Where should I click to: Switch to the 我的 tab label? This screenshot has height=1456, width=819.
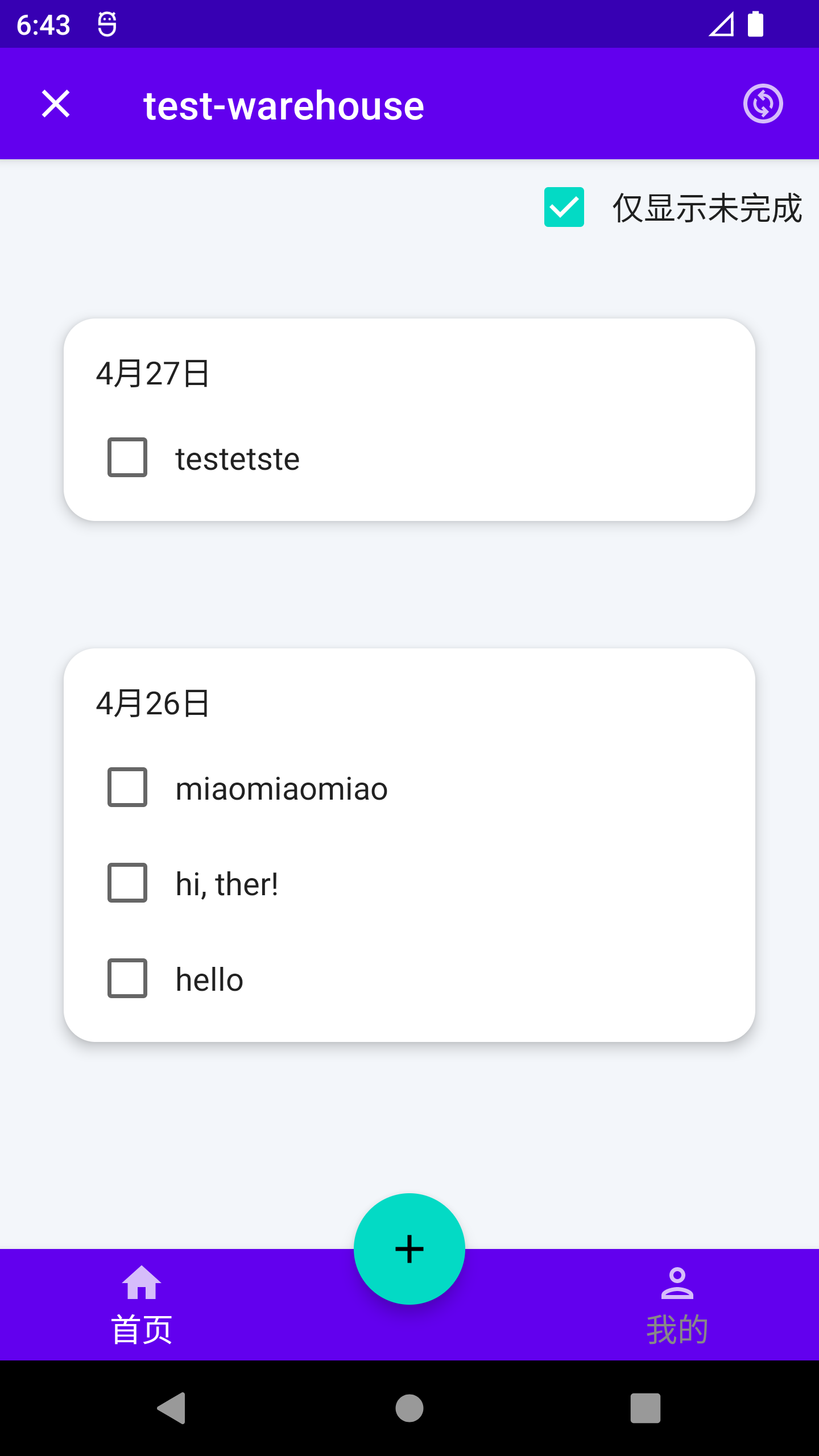(677, 1330)
